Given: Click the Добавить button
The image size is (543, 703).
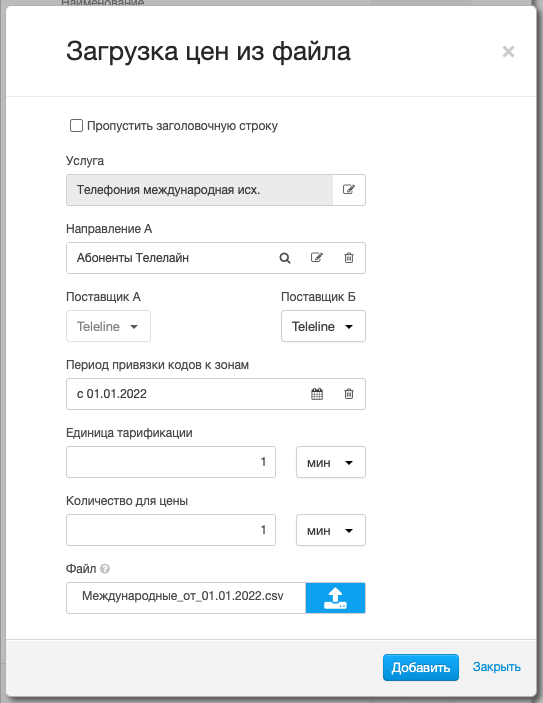Looking at the screenshot, I should tap(421, 668).
